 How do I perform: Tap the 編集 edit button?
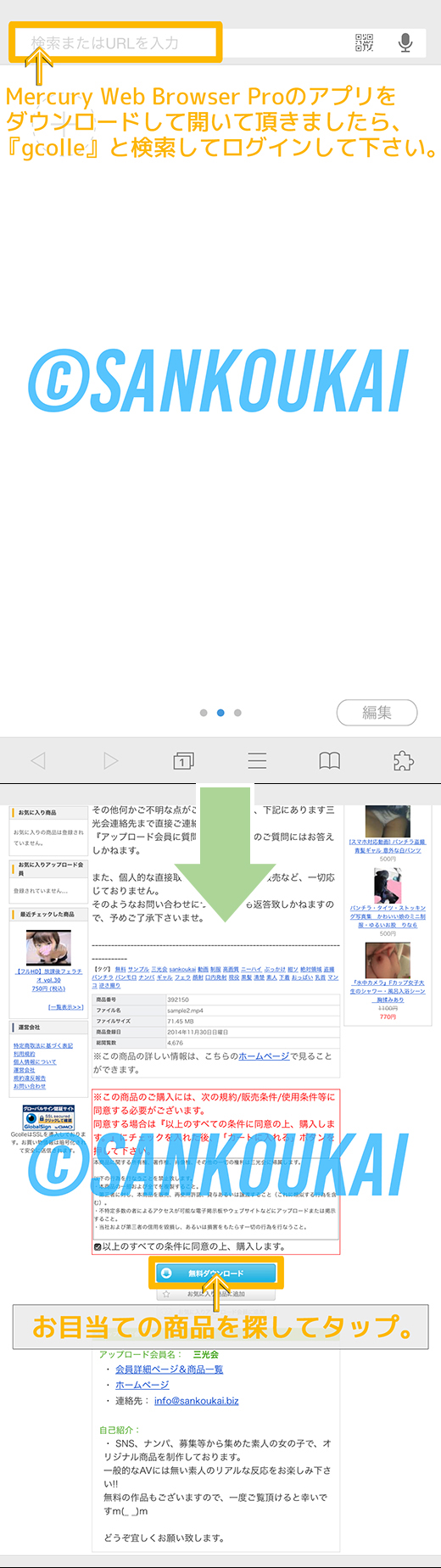click(377, 713)
